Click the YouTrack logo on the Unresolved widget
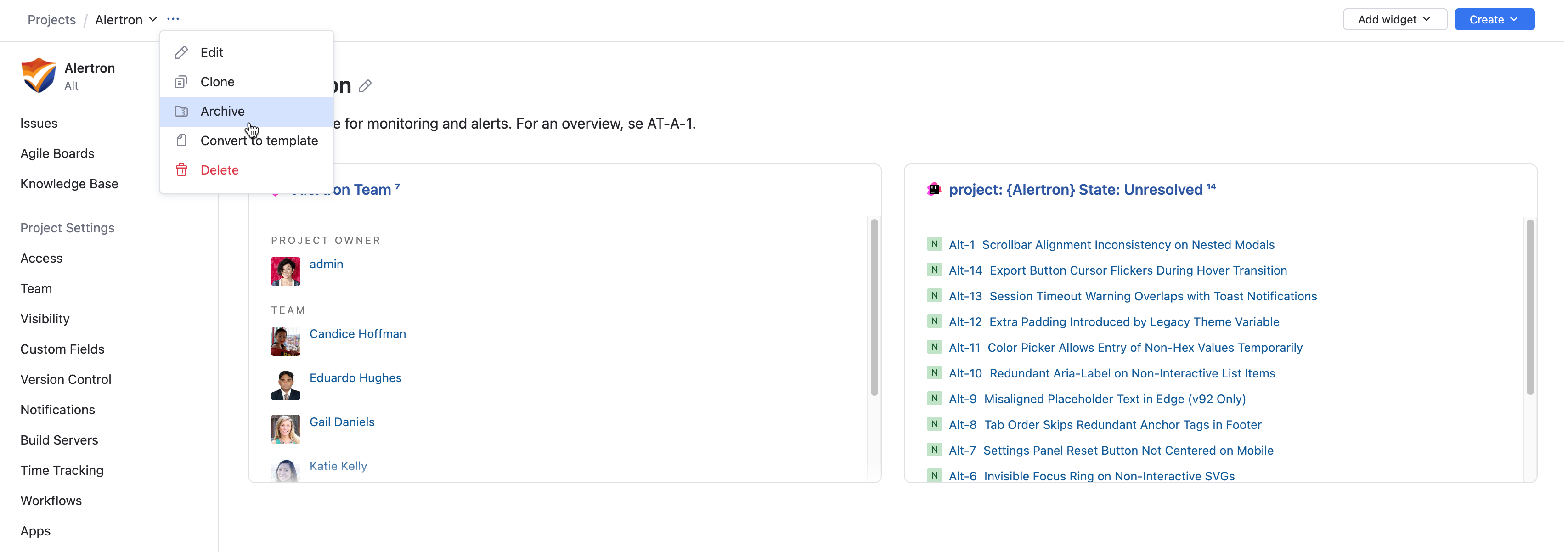The image size is (1568, 552). 933,189
